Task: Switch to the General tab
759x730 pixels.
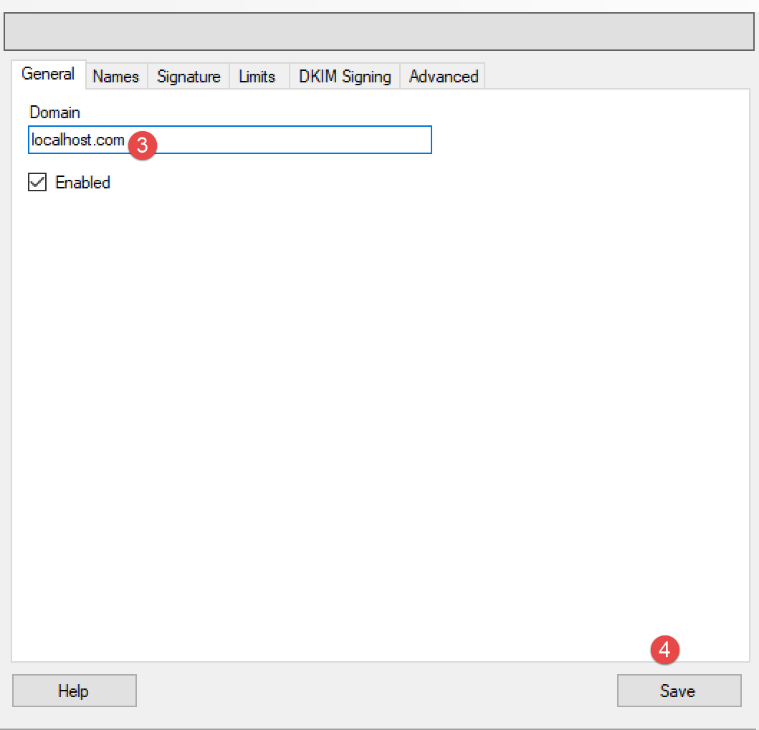Action: 48,75
